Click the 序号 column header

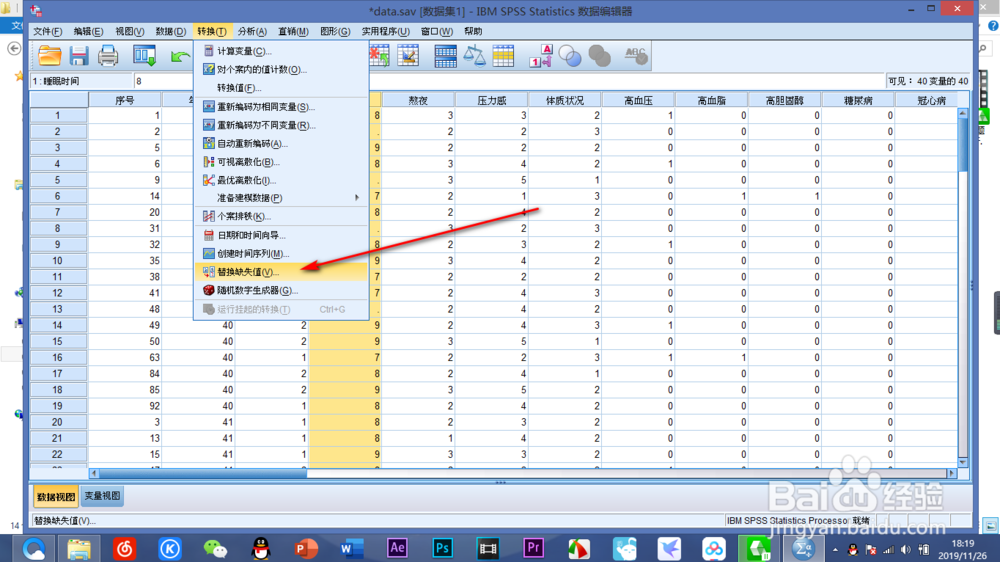[x=125, y=100]
